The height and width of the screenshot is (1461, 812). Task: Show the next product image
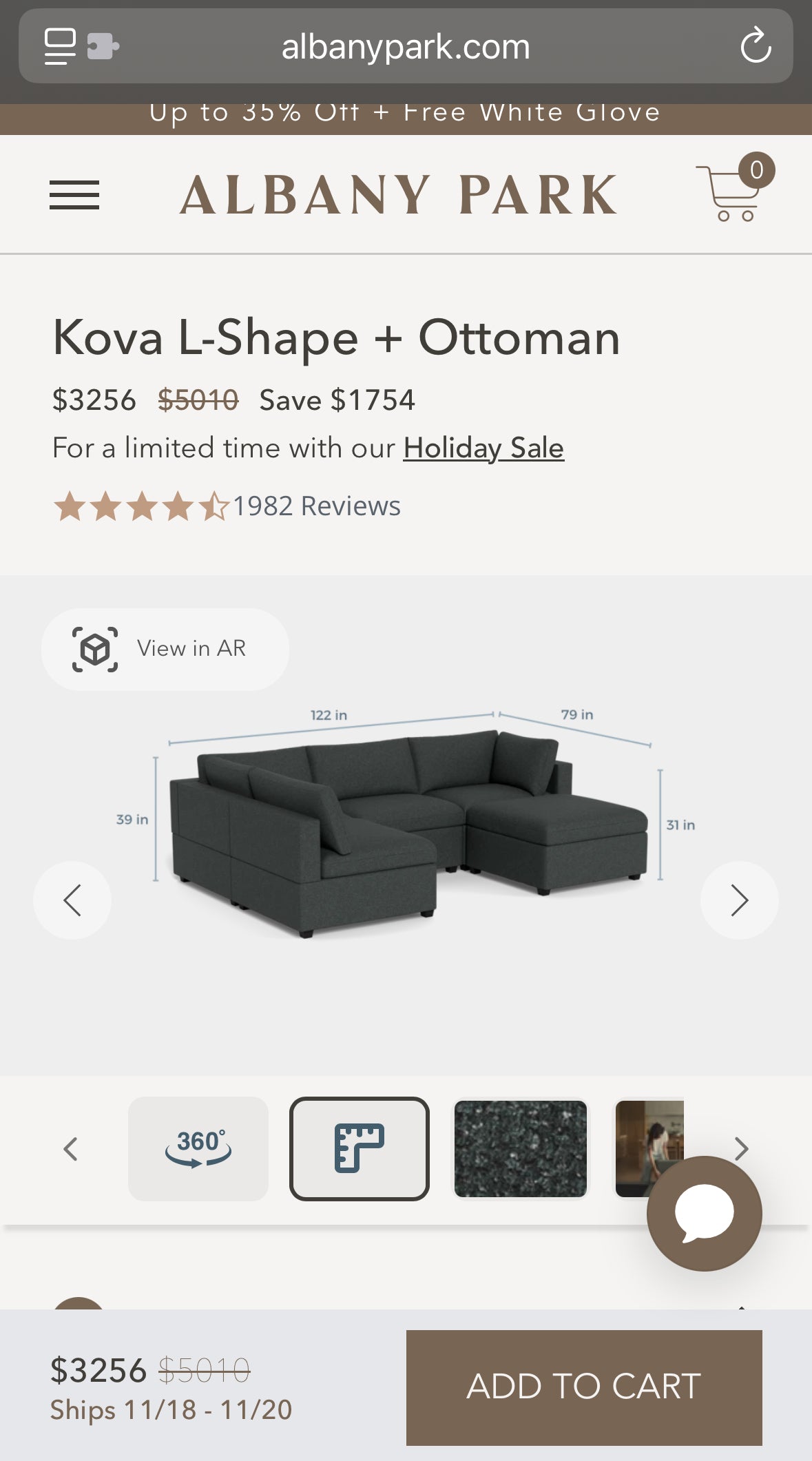coord(739,900)
